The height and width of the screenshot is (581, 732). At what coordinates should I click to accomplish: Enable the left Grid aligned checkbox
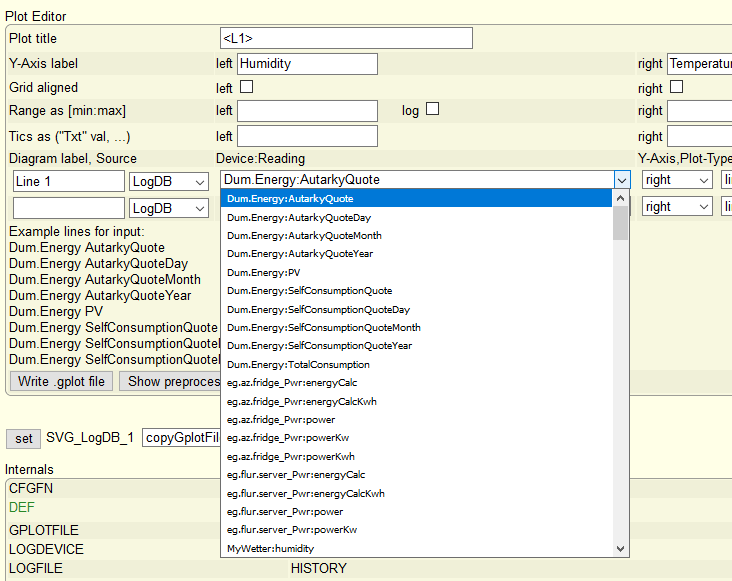pos(246,87)
